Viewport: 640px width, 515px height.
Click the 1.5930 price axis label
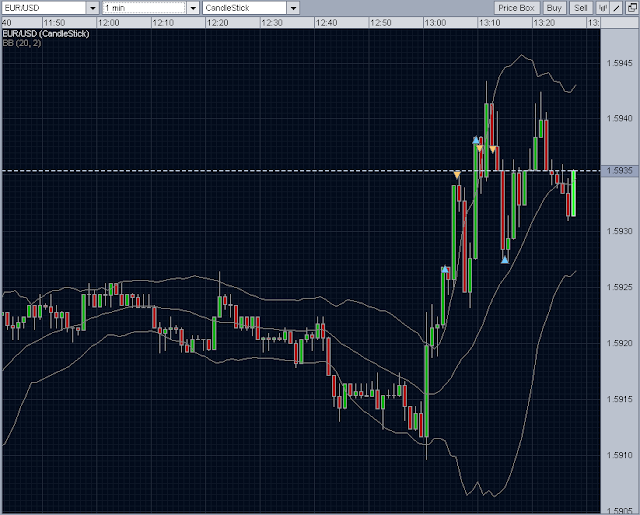619,231
